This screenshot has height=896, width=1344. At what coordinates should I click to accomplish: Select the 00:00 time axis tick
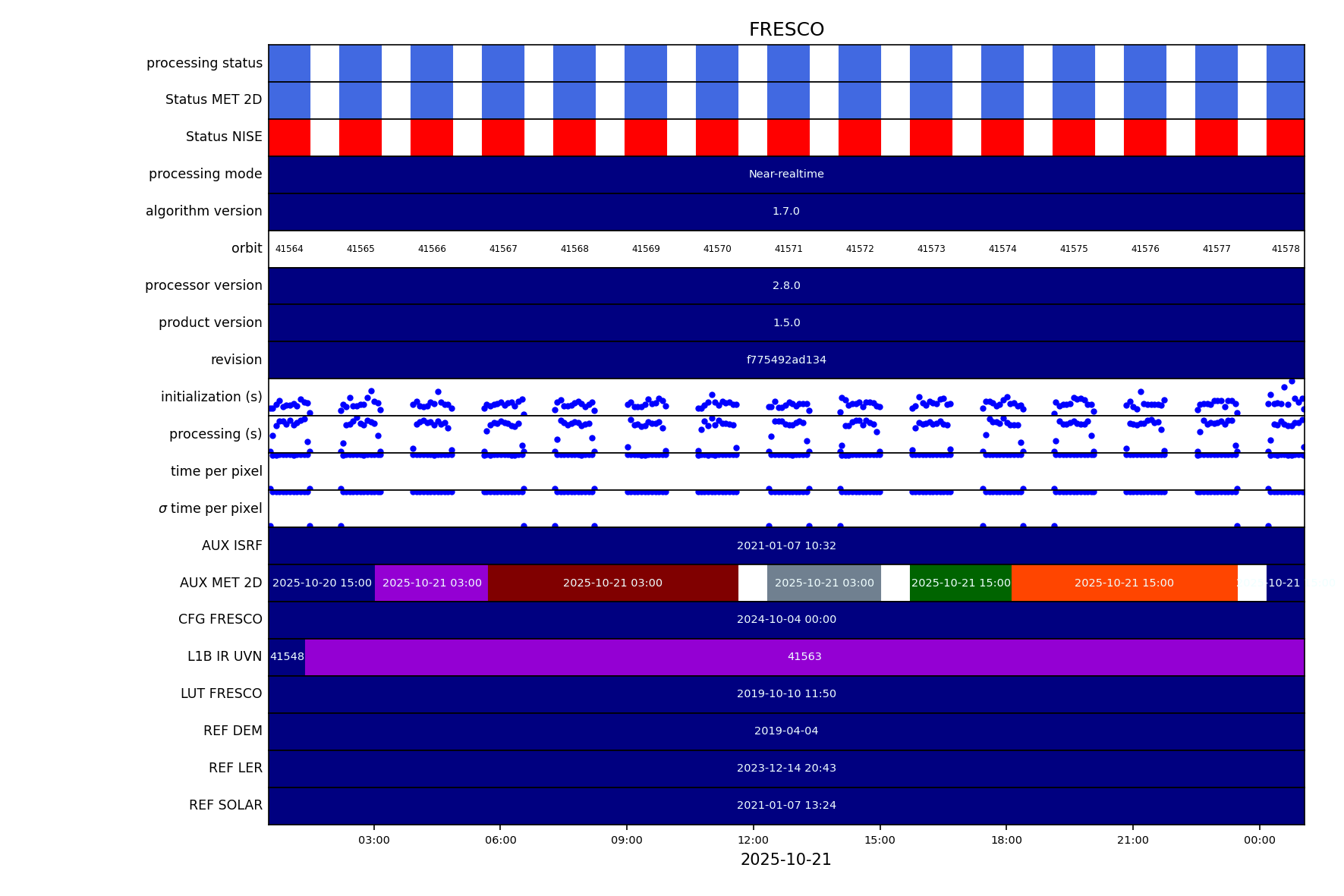[x=1260, y=840]
